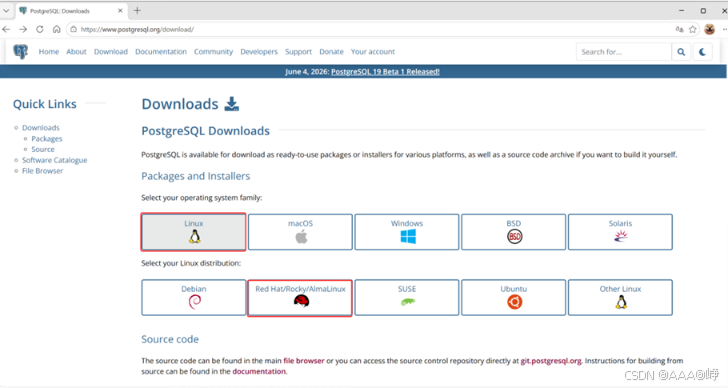The height and width of the screenshot is (388, 728).
Task: Choose the Debian distribution tile
Action: [194, 297]
